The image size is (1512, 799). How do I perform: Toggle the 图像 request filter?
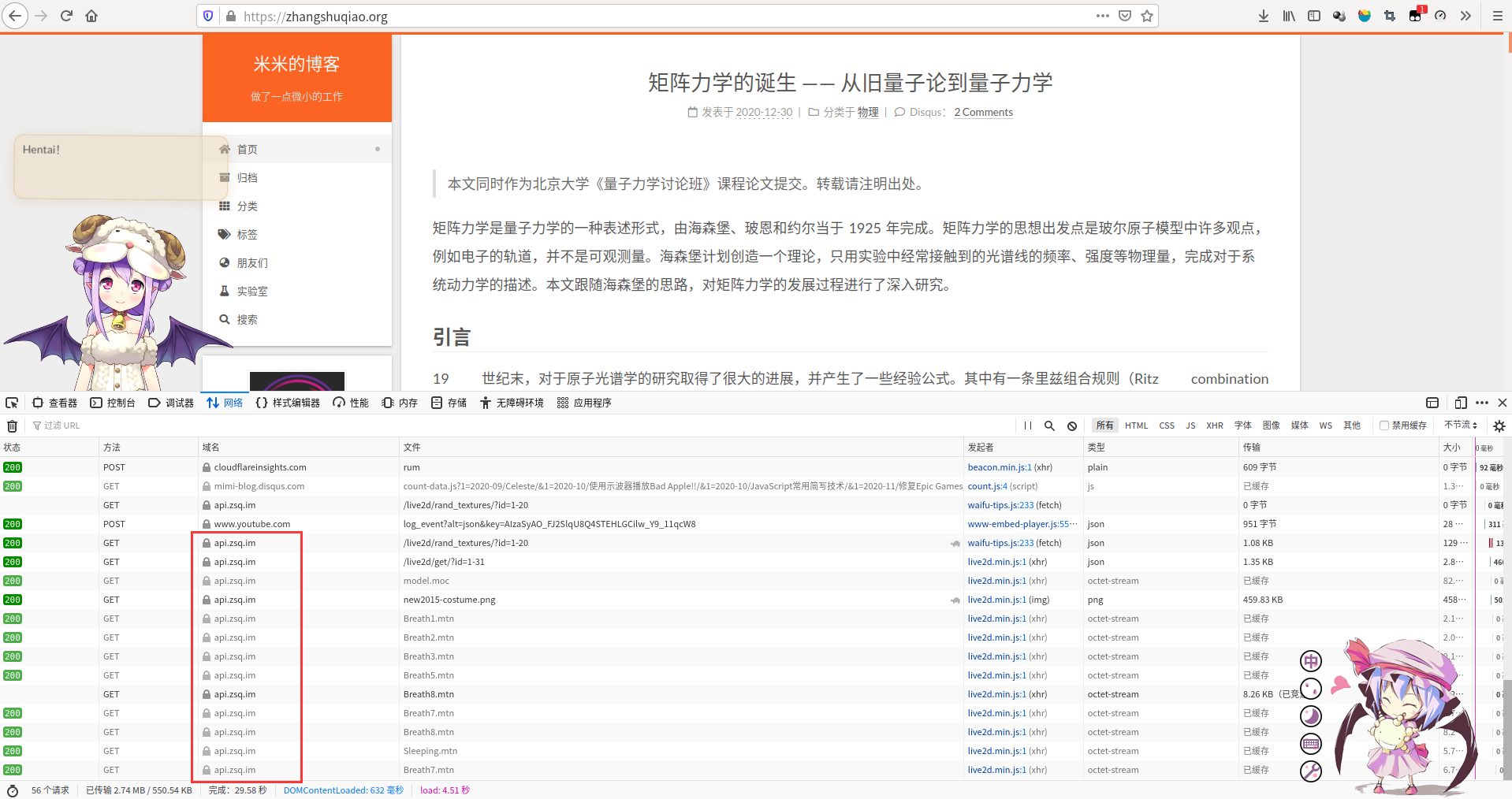pyautogui.click(x=1271, y=426)
